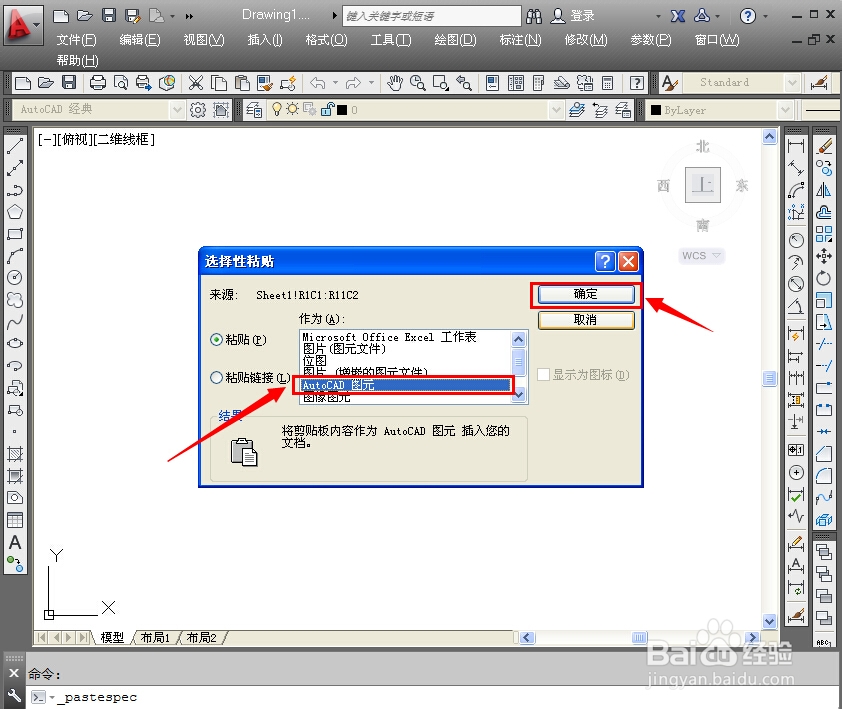Toggle layer lock padlock icon

327,110
